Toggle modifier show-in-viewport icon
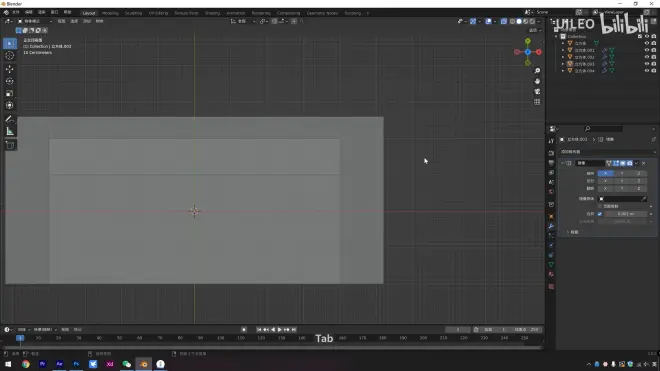660x371 pixels. coord(623,163)
